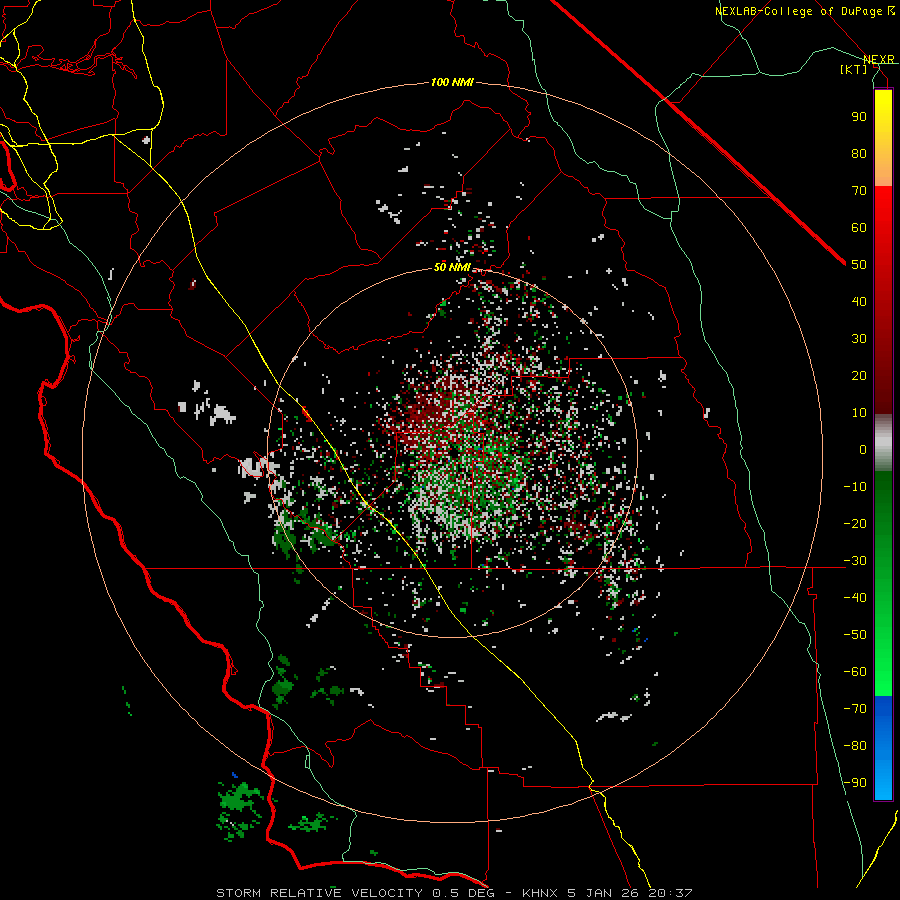
Task: Pick the gray zero-velocity segment of the color bar
Action: click(883, 443)
